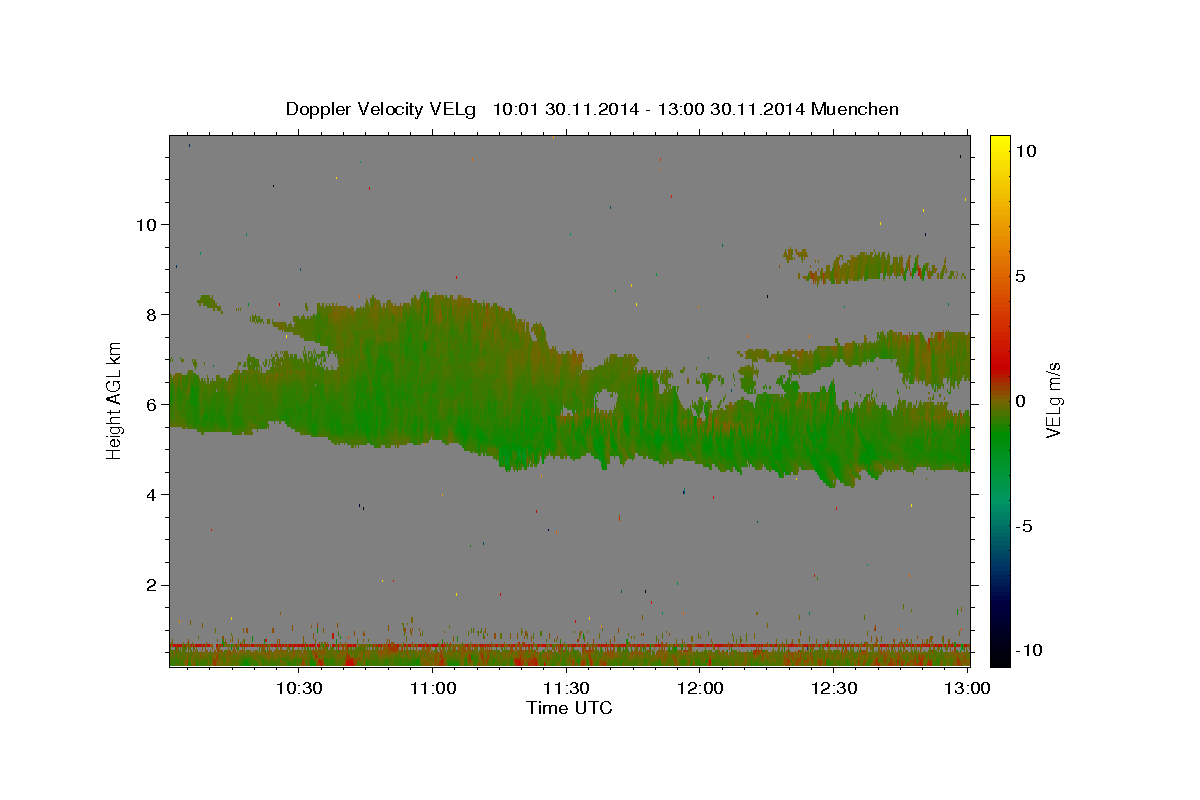Click the colorbar tick value '-5'
This screenshot has width=1200, height=800.
1025,526
